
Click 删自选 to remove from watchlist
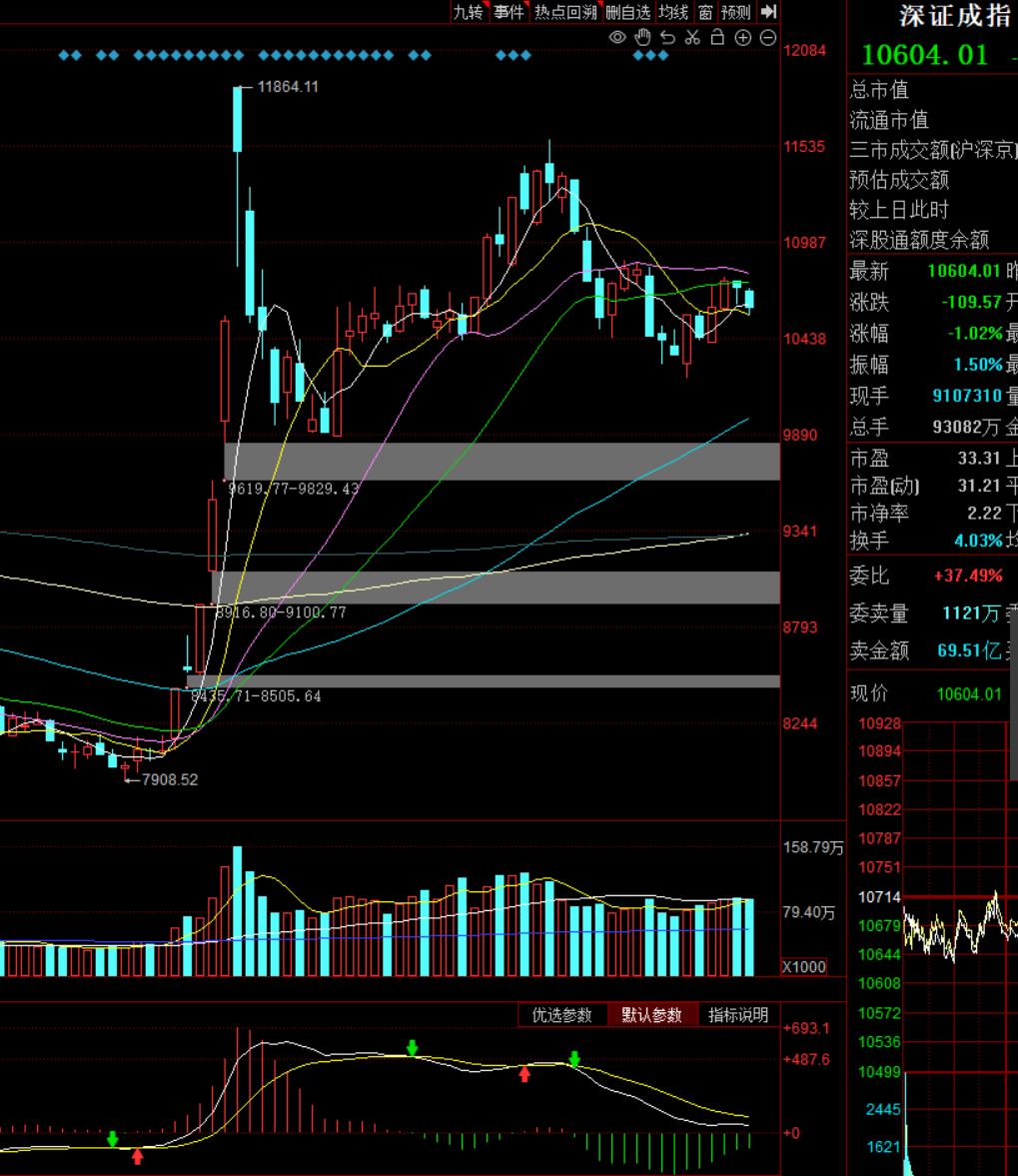(627, 12)
